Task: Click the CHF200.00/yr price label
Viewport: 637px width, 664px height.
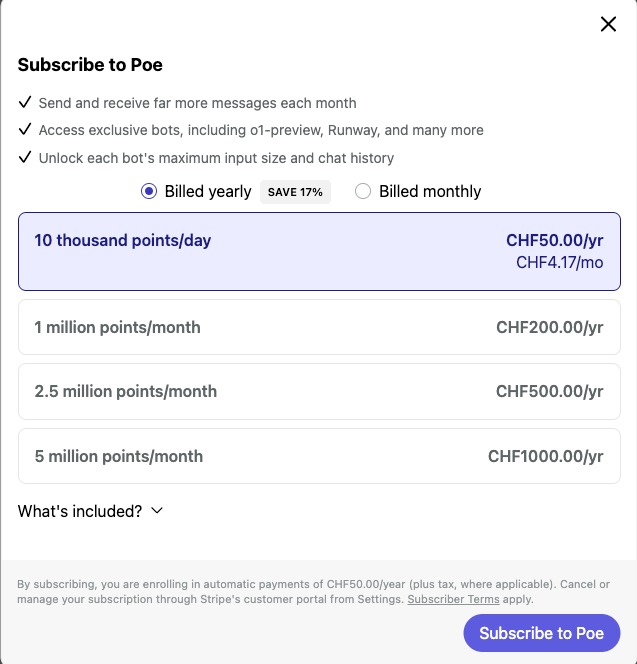Action: point(549,327)
